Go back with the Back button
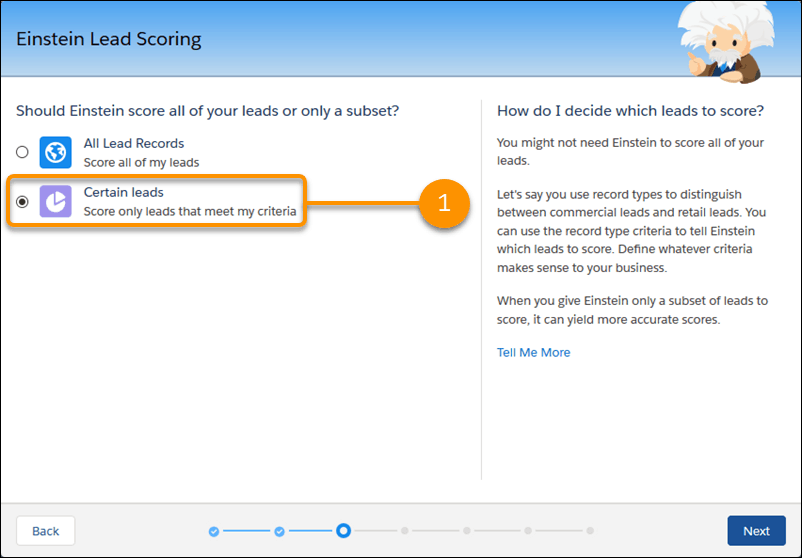Viewport: 802px width, 558px height. (46, 531)
